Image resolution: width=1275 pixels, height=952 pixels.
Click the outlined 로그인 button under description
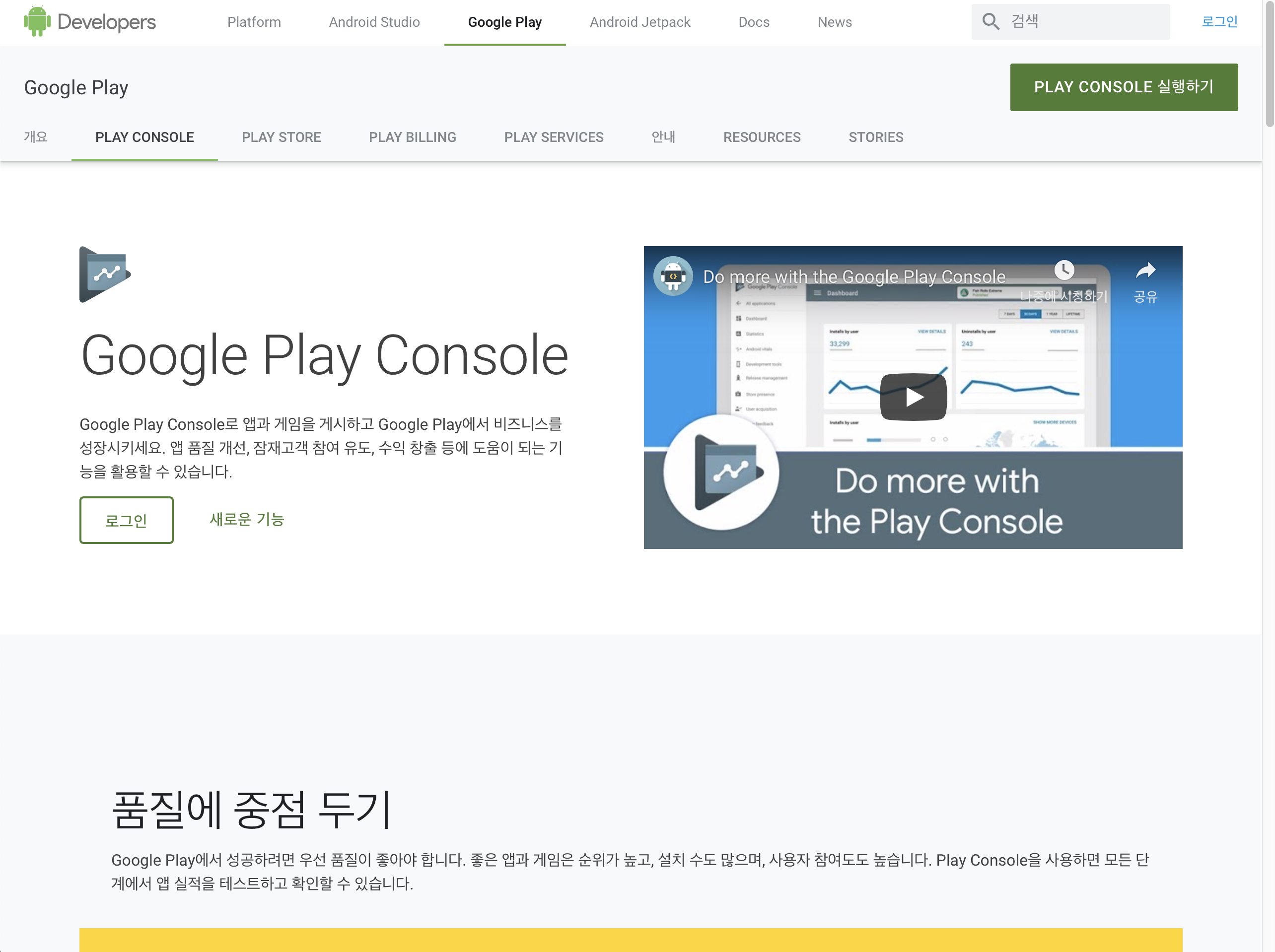[x=126, y=520]
